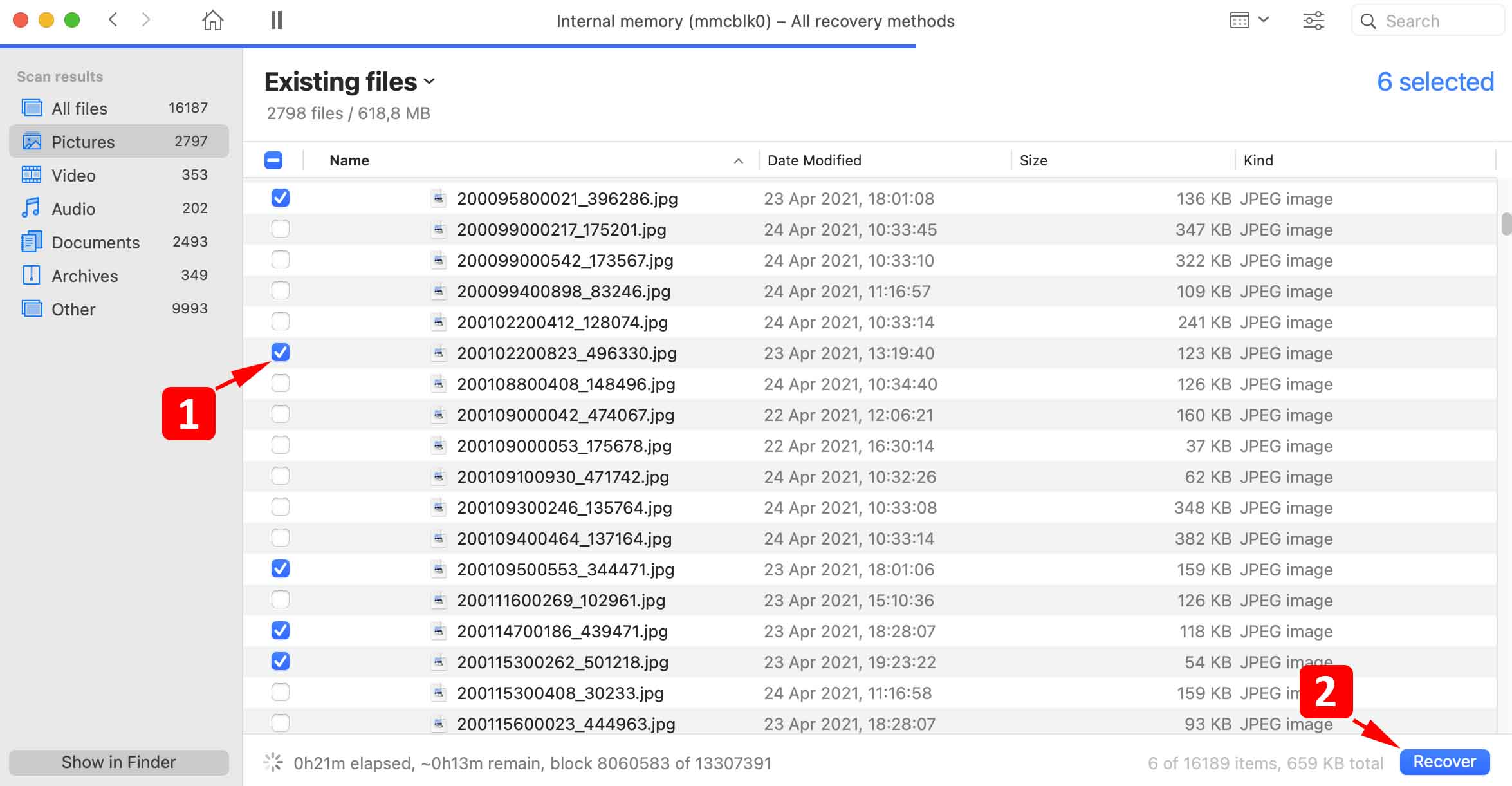
Task: Check 200108800408_148496.jpg checkbox
Action: pos(281,383)
